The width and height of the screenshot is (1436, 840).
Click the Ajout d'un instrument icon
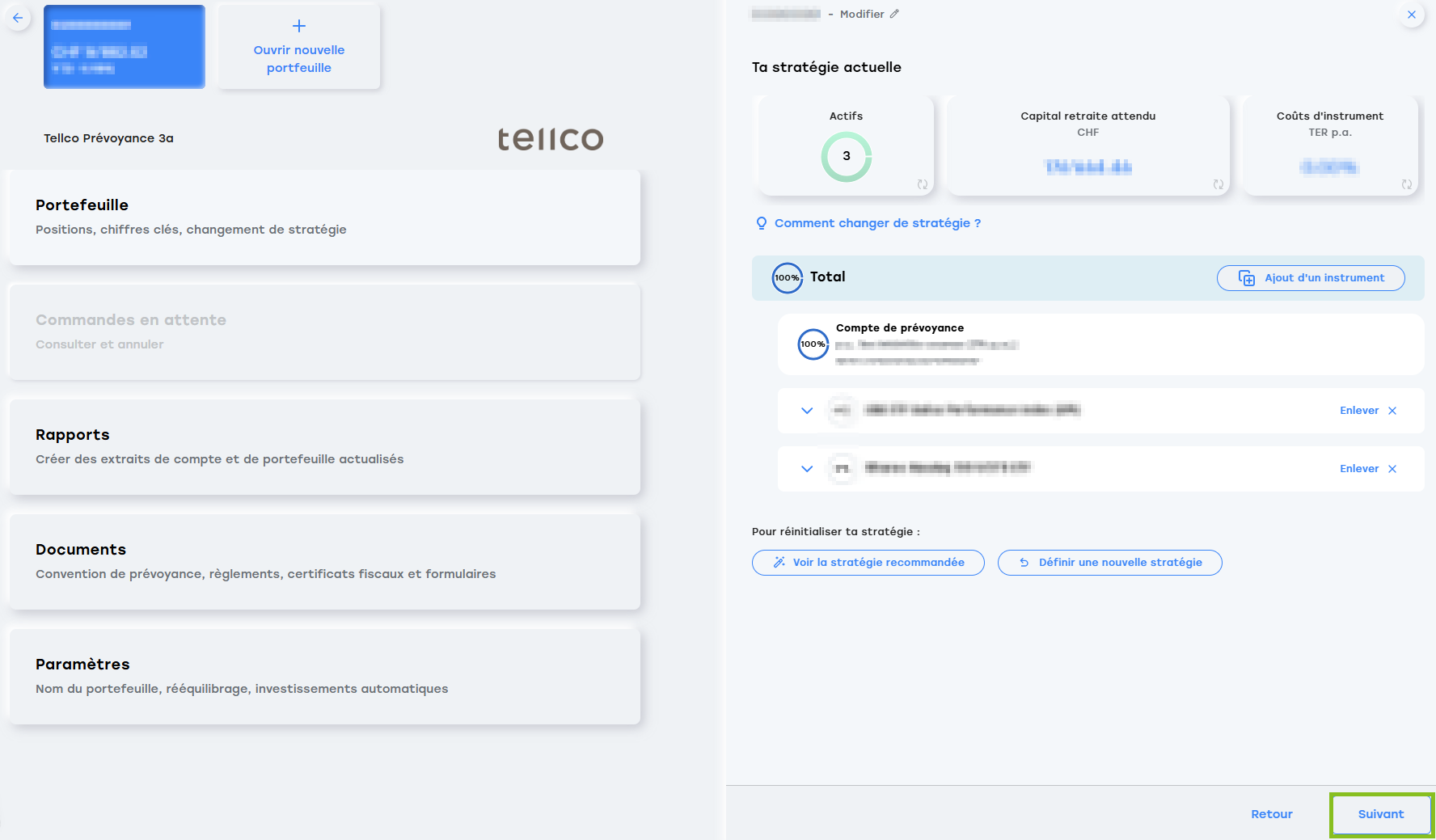(1247, 278)
